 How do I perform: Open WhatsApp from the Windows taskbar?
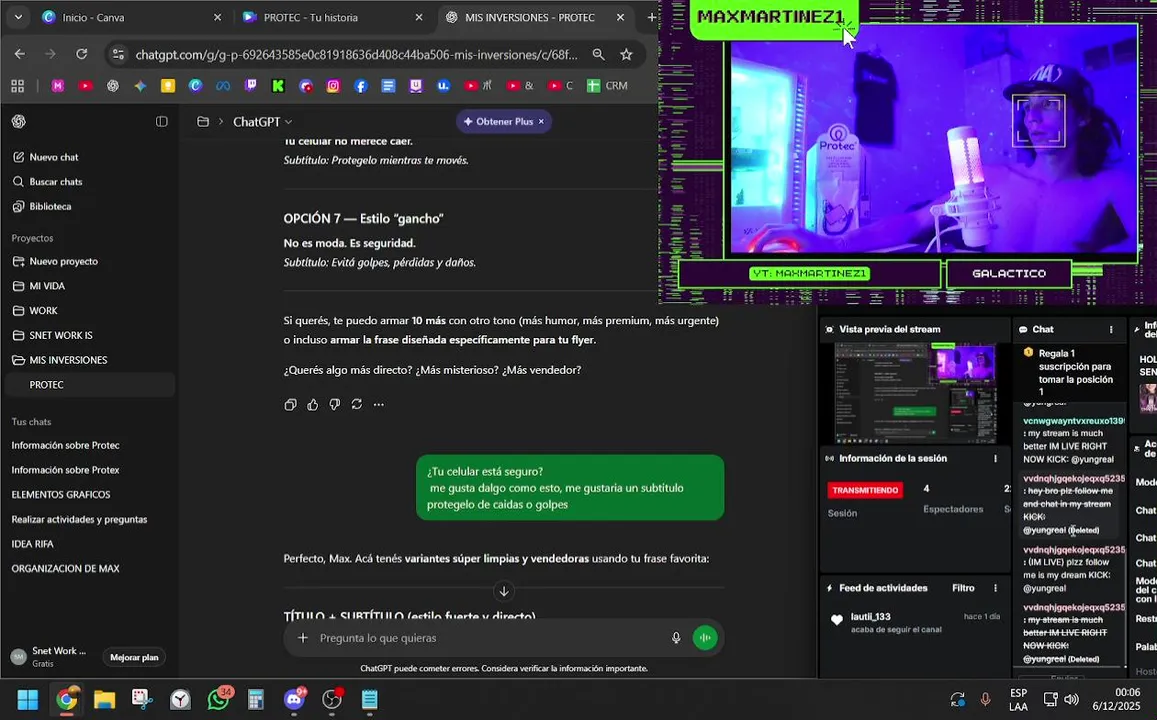pyautogui.click(x=219, y=699)
